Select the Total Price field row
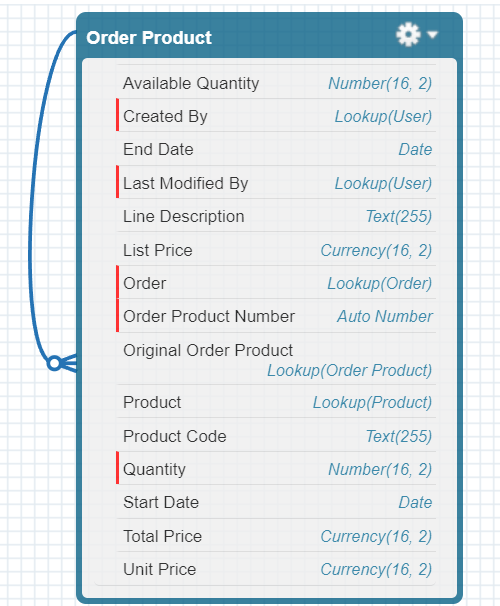The width and height of the screenshot is (500, 606). [276, 535]
